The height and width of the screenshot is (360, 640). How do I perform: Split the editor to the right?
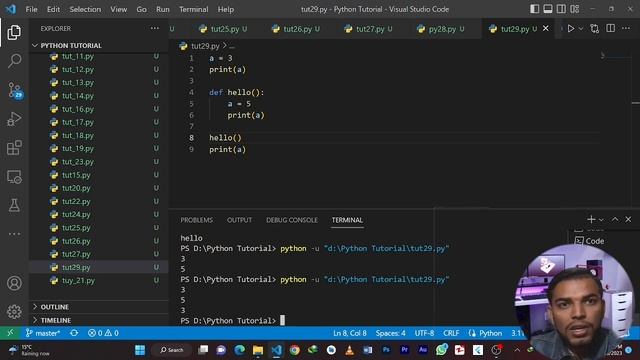click(x=611, y=28)
